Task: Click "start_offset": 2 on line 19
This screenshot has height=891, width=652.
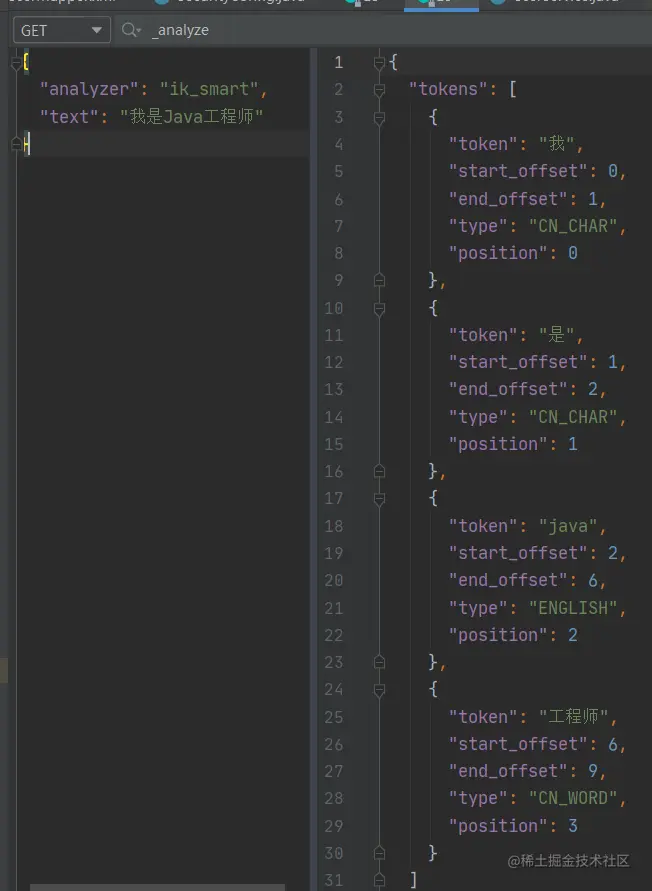Action: (x=534, y=553)
